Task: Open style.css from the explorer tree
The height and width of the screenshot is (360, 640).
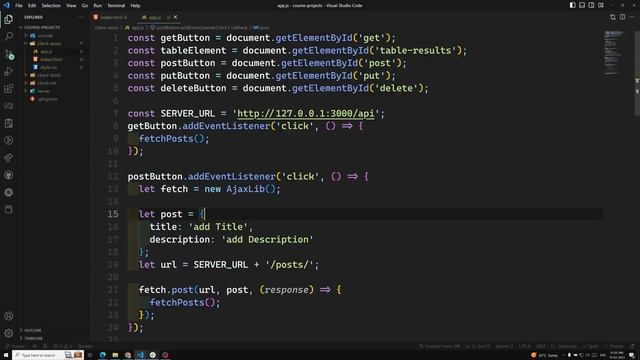Action: (x=48, y=67)
